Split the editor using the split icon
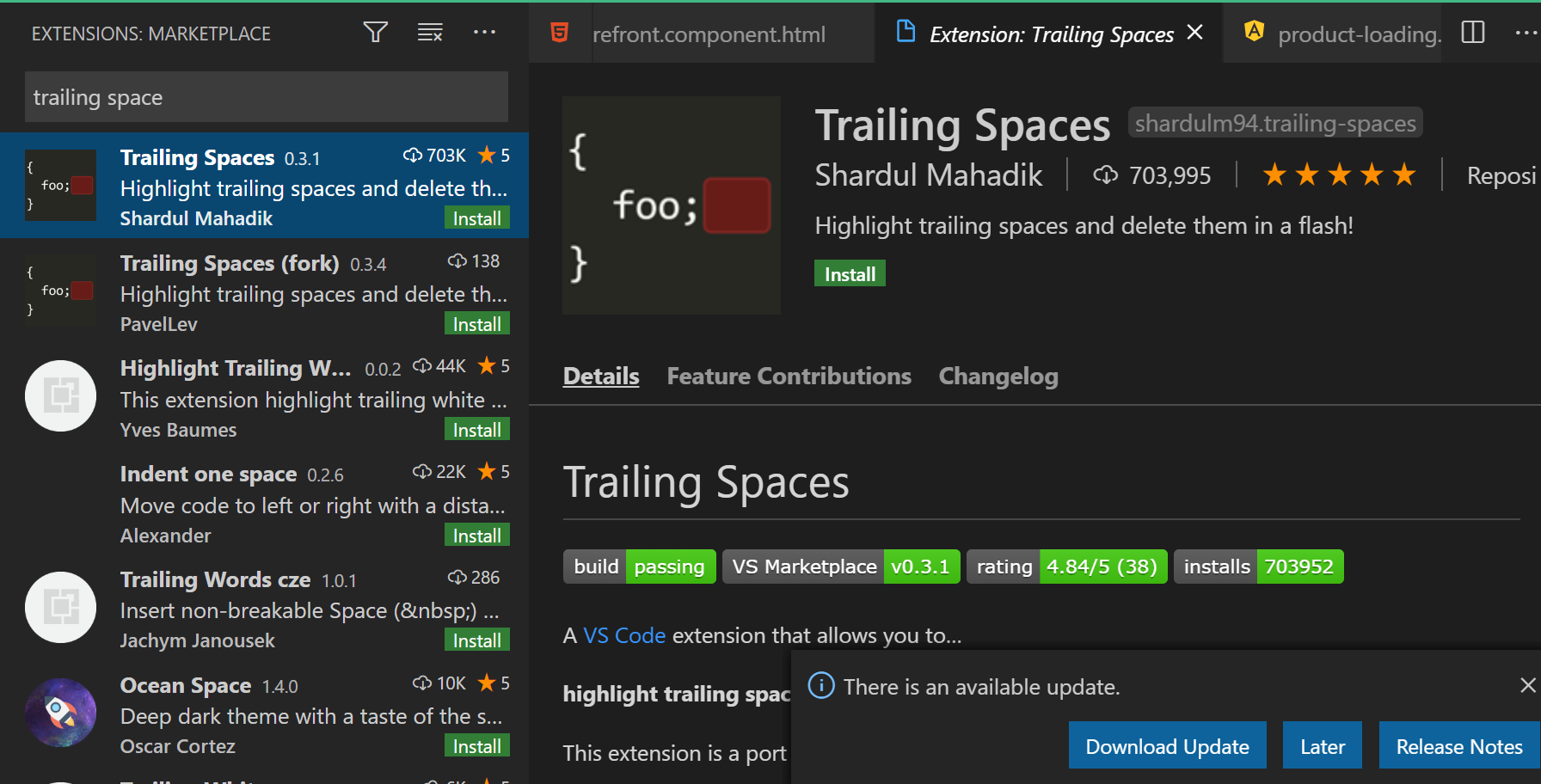Image resolution: width=1541 pixels, height=784 pixels. (1473, 32)
